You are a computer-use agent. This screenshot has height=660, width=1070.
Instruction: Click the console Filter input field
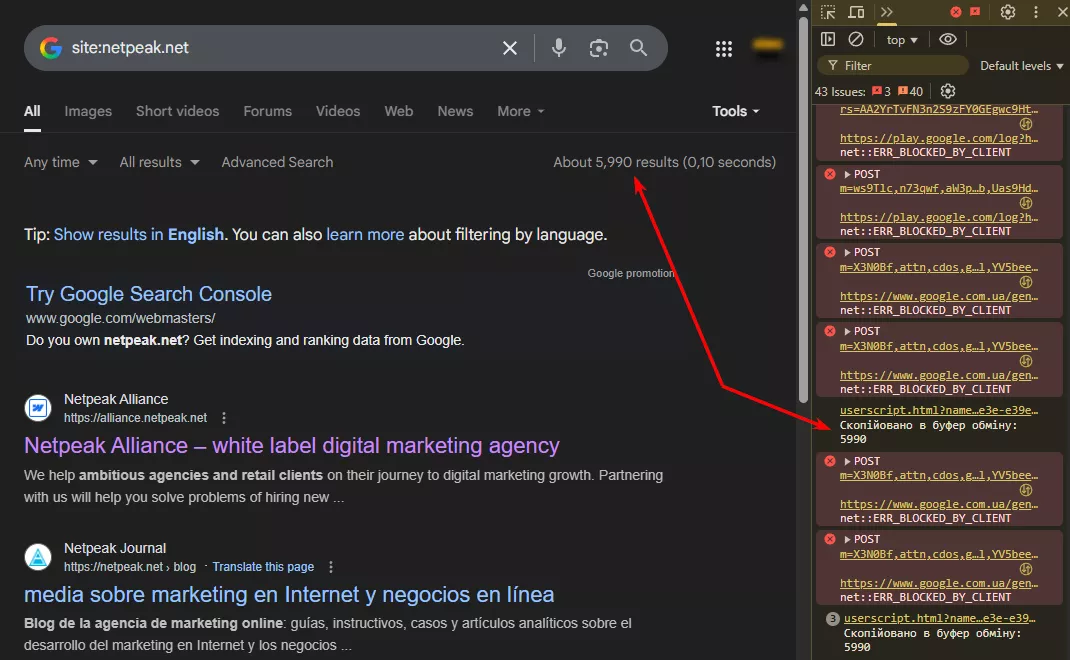893,66
